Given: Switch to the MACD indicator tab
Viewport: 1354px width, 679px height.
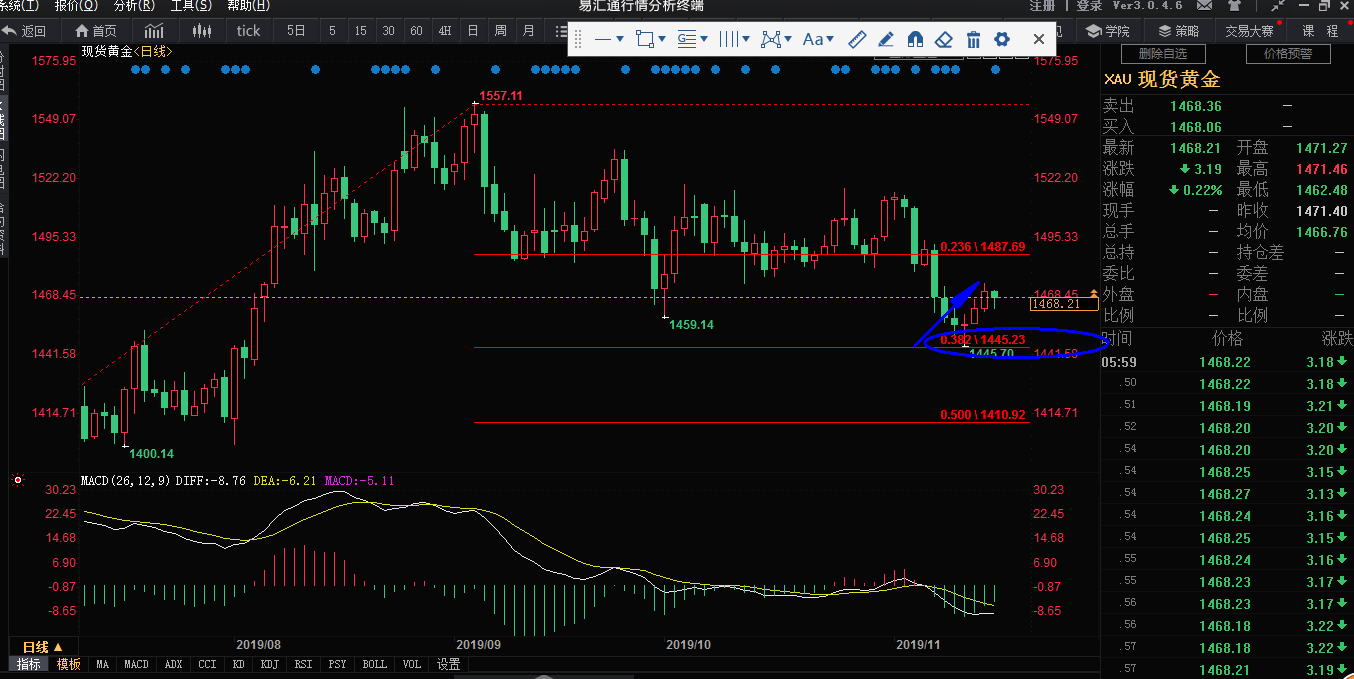Looking at the screenshot, I should pyautogui.click(x=136, y=664).
